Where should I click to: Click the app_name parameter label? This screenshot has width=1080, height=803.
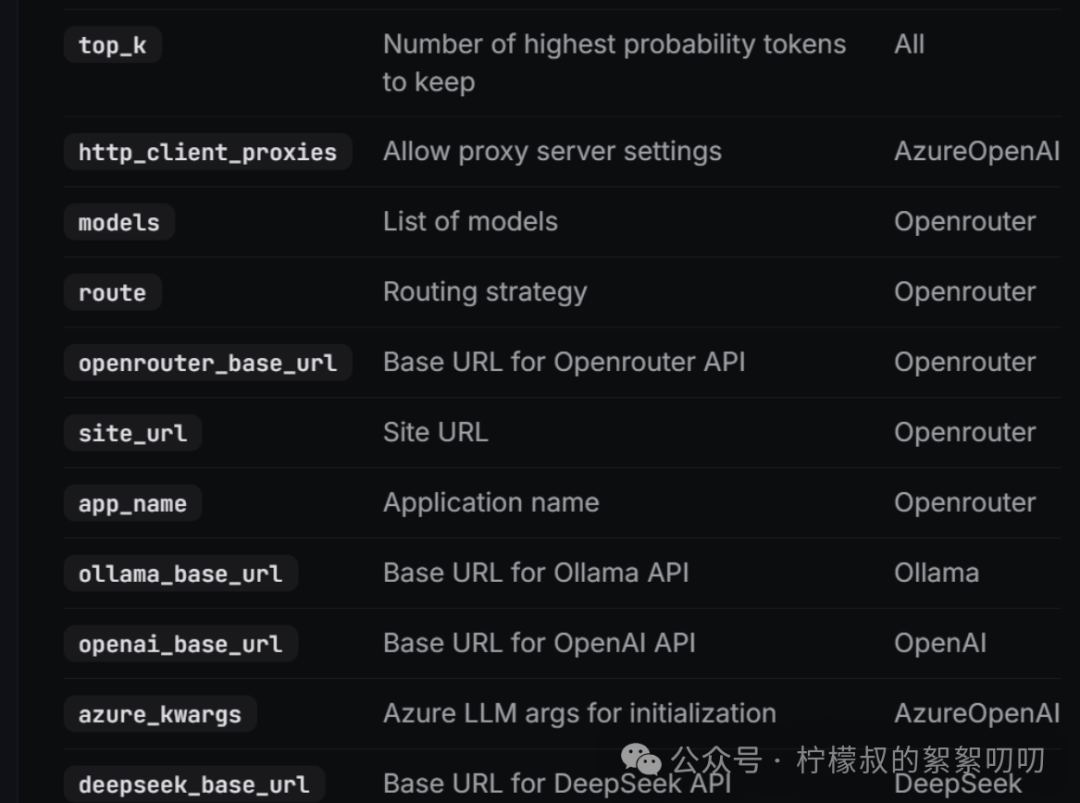[131, 503]
